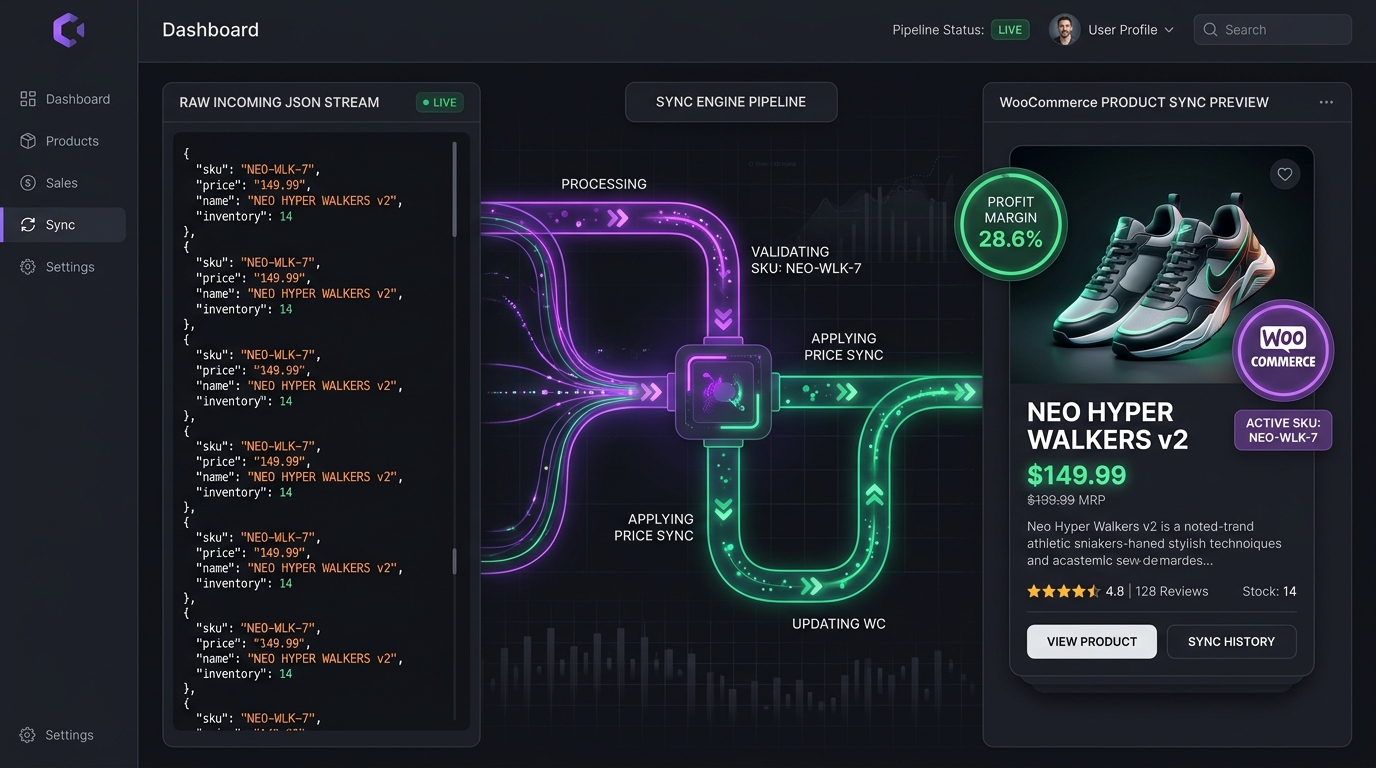Click the user avatar photo

(x=1064, y=29)
